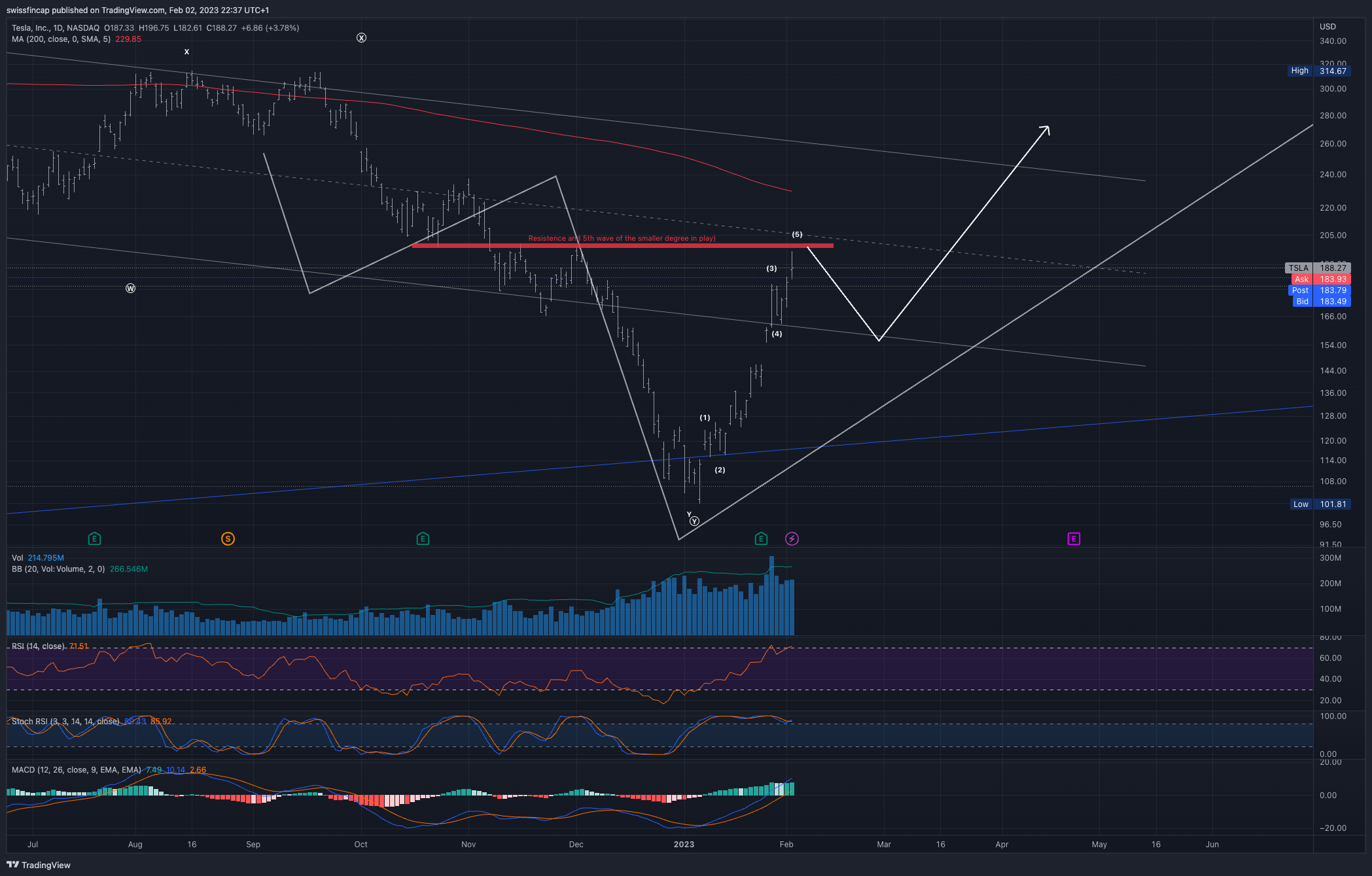Click the wave (3) label
The image size is (1372, 876).
772,268
